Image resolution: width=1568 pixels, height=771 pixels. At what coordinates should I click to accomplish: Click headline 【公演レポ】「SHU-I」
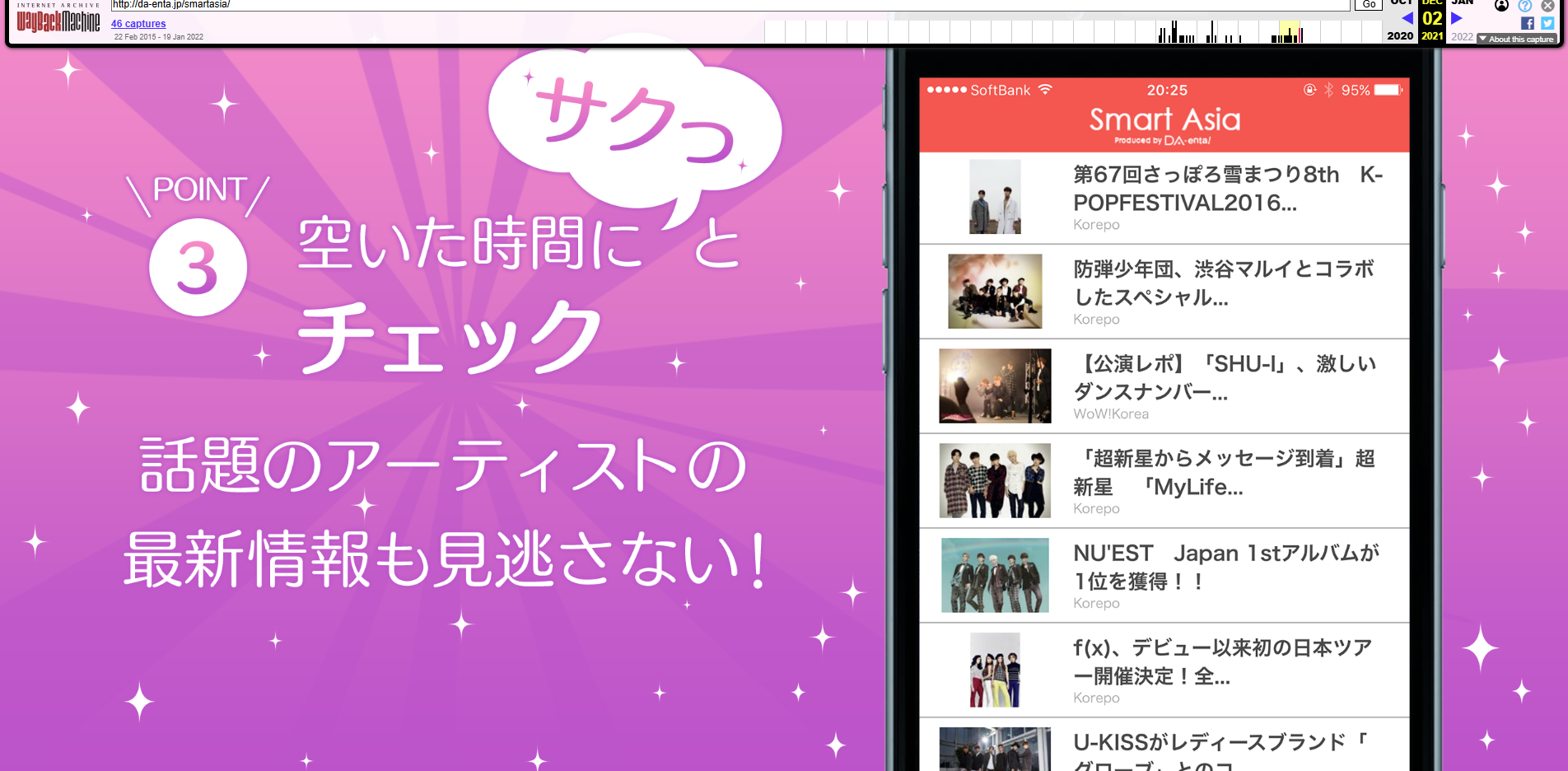point(1225,378)
